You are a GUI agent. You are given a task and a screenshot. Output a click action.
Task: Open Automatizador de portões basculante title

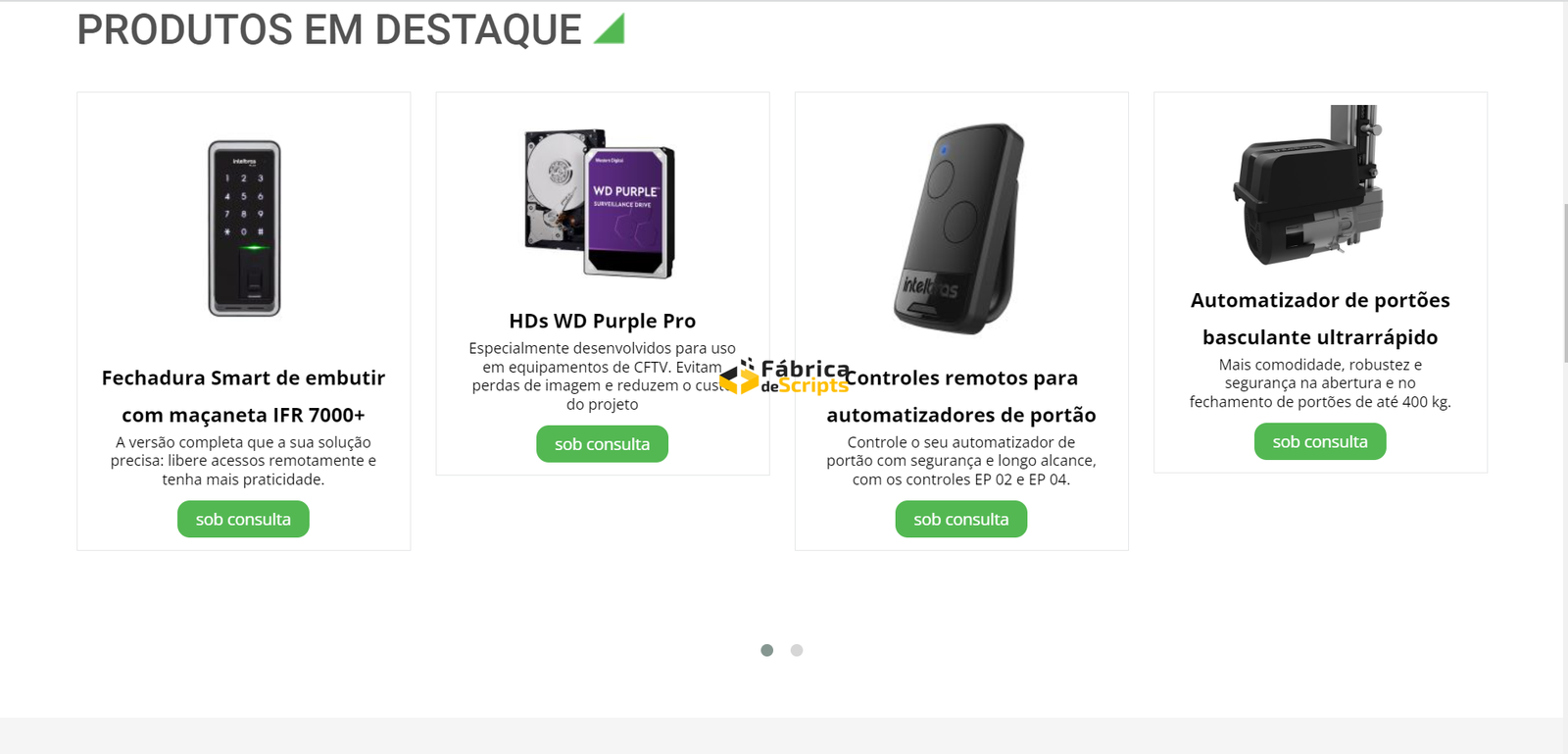point(1320,319)
